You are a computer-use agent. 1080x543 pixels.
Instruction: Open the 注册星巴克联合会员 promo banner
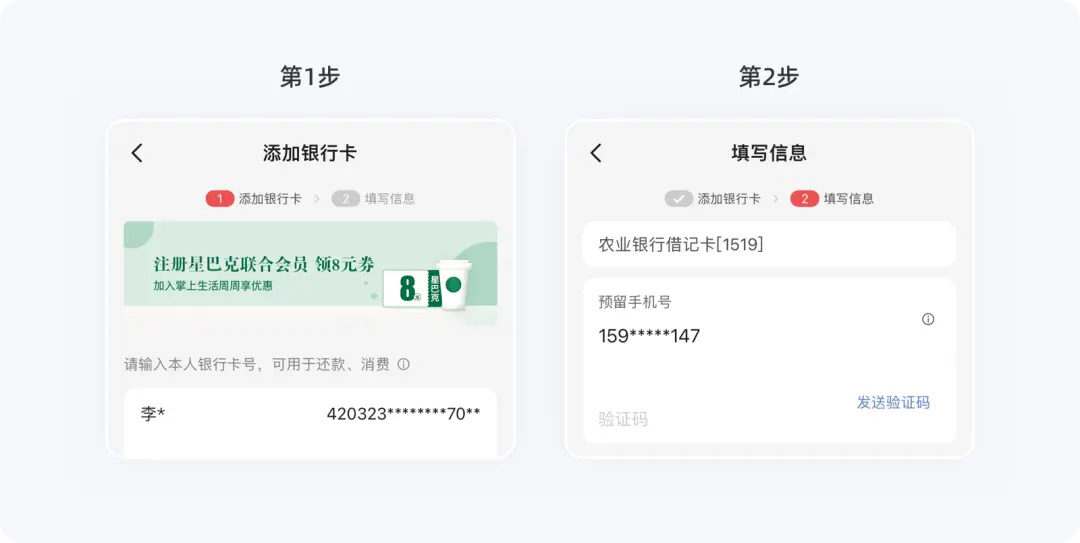pos(311,264)
